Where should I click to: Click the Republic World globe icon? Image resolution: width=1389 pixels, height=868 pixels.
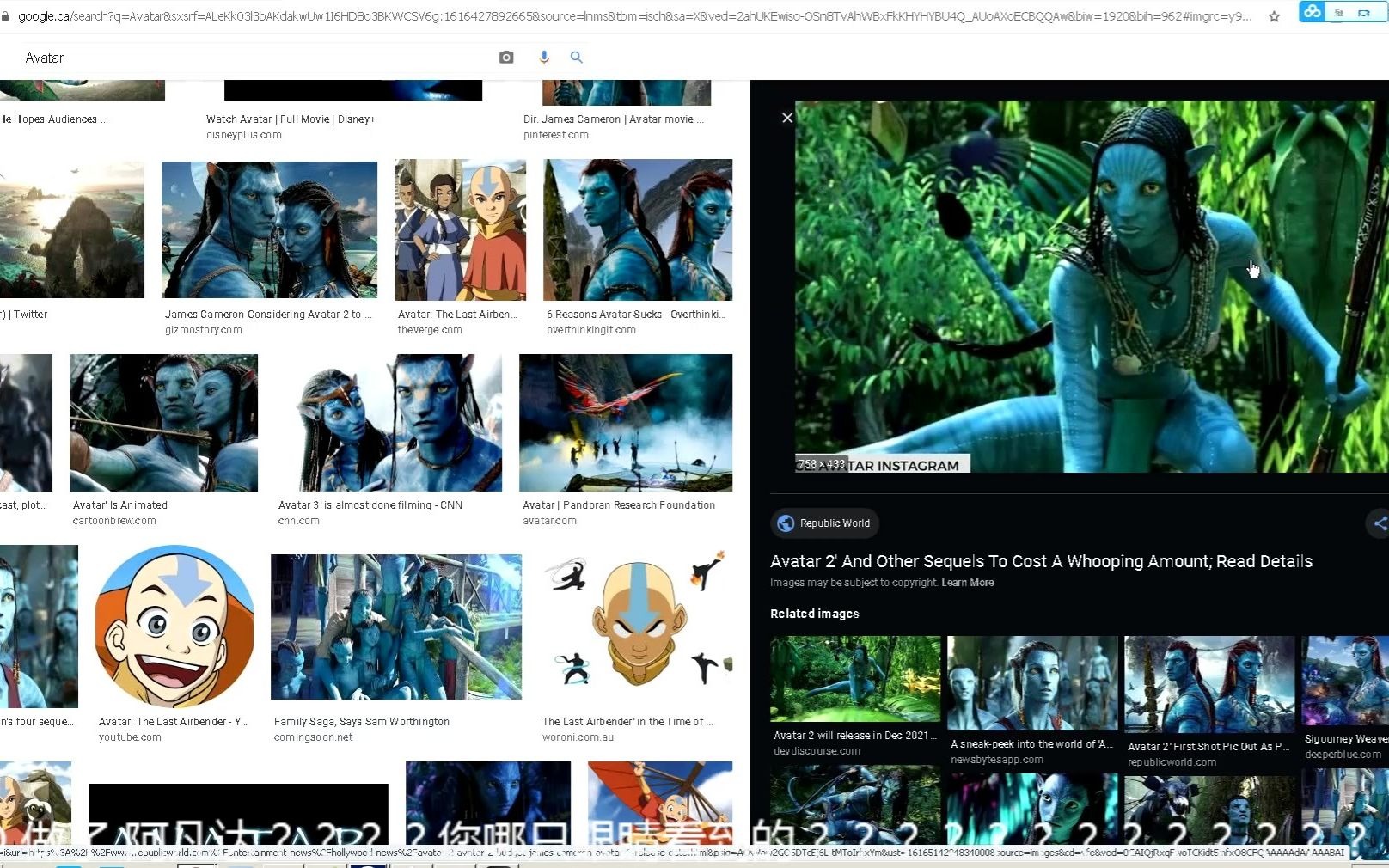pos(786,523)
